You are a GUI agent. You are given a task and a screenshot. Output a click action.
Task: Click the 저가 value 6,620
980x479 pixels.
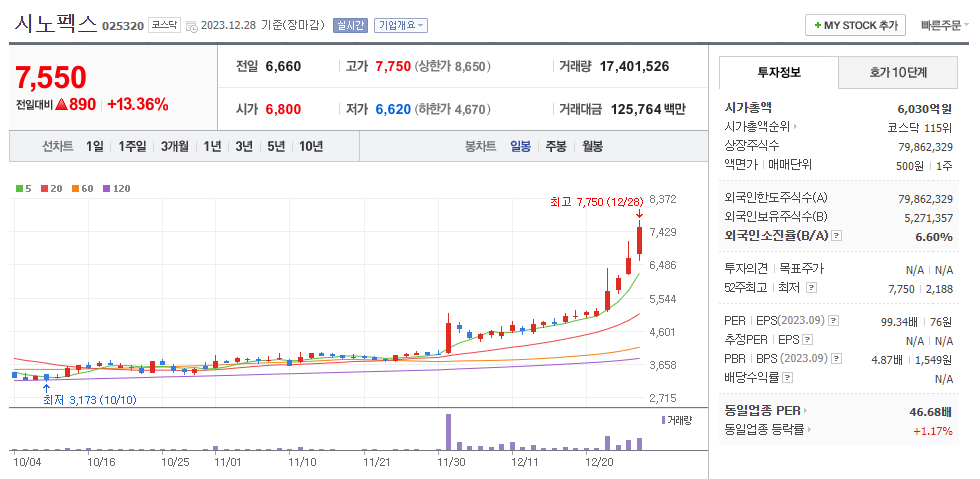coord(393,109)
